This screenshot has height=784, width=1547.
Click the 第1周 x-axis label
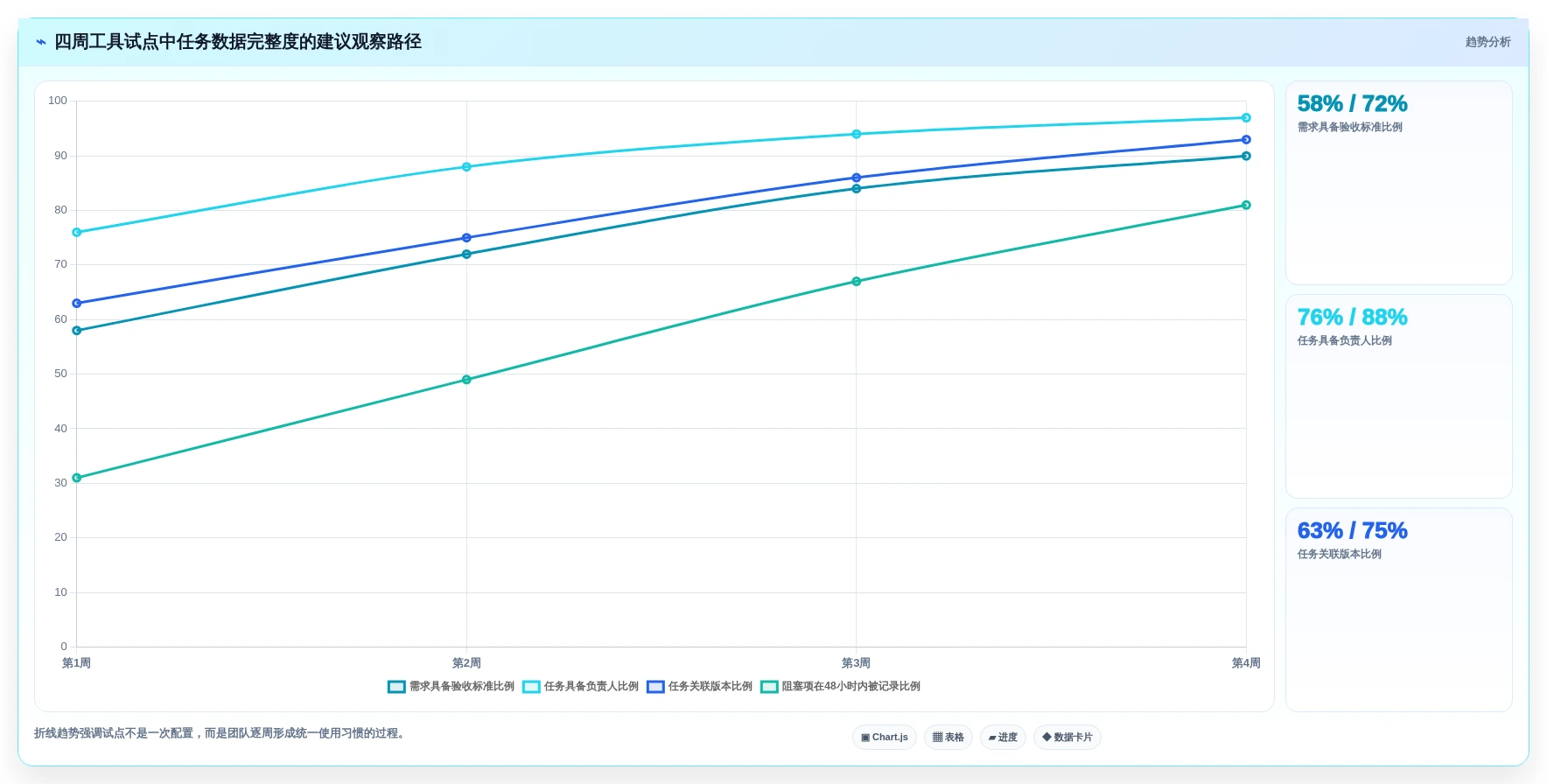coord(77,663)
